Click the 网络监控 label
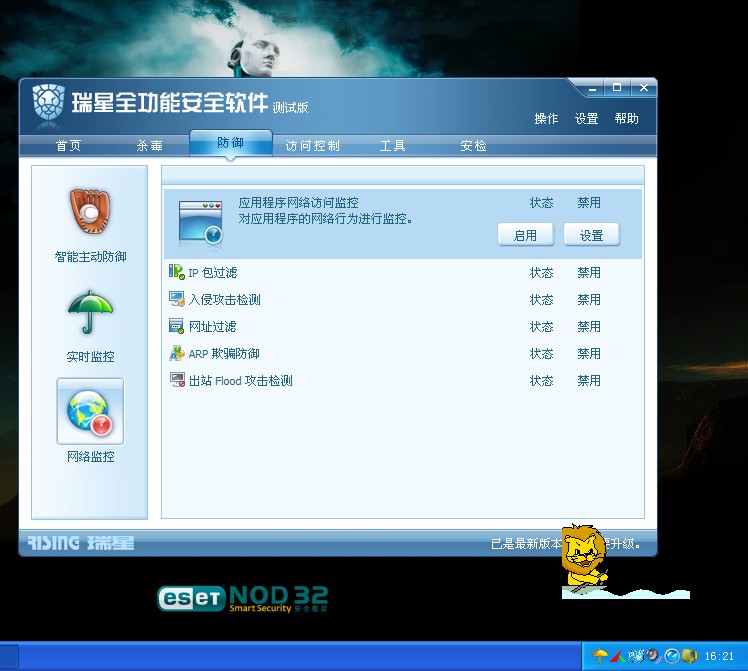This screenshot has width=748, height=671. pos(90,457)
